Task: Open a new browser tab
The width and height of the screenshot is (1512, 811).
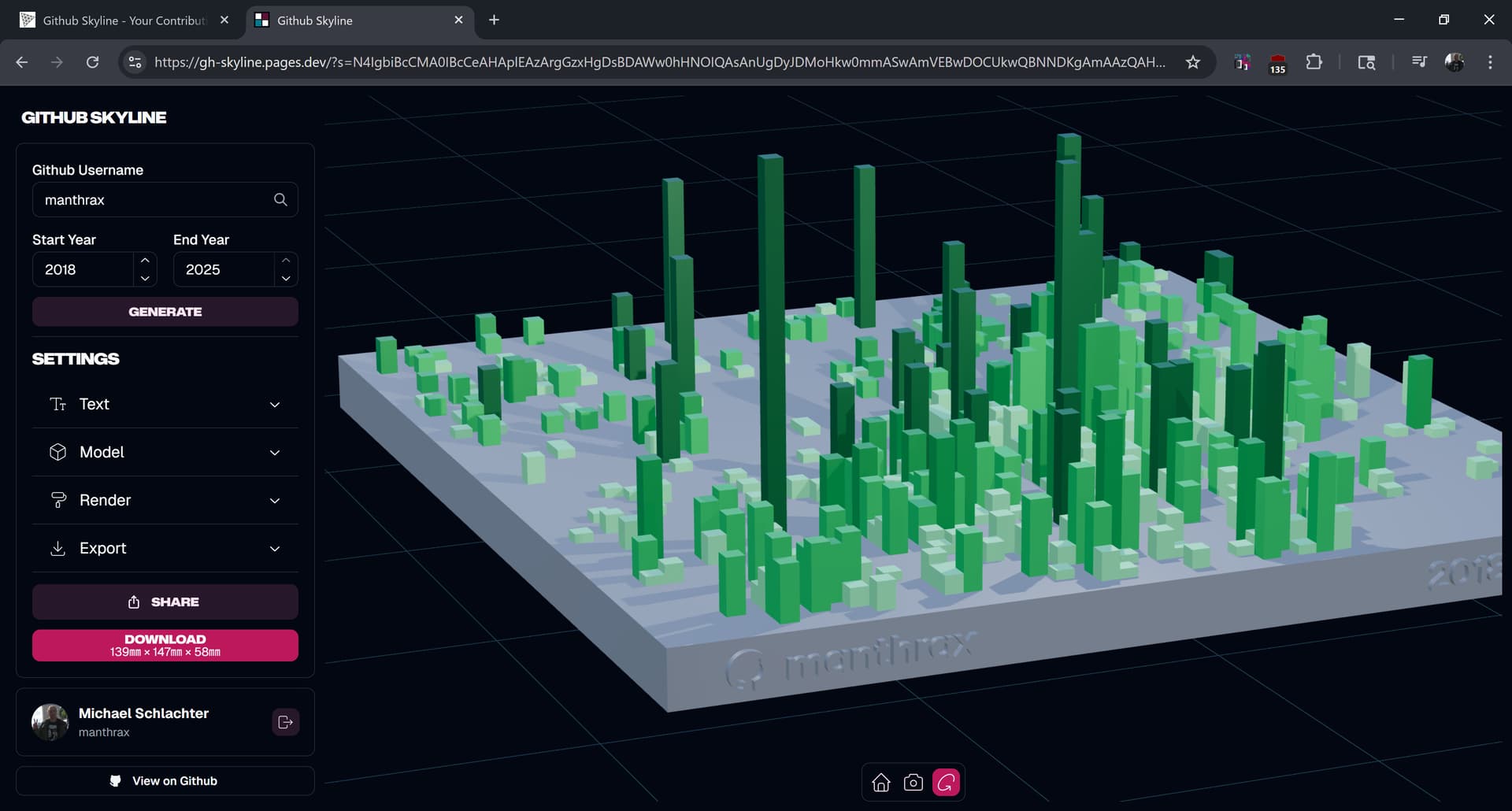Action: (x=494, y=20)
